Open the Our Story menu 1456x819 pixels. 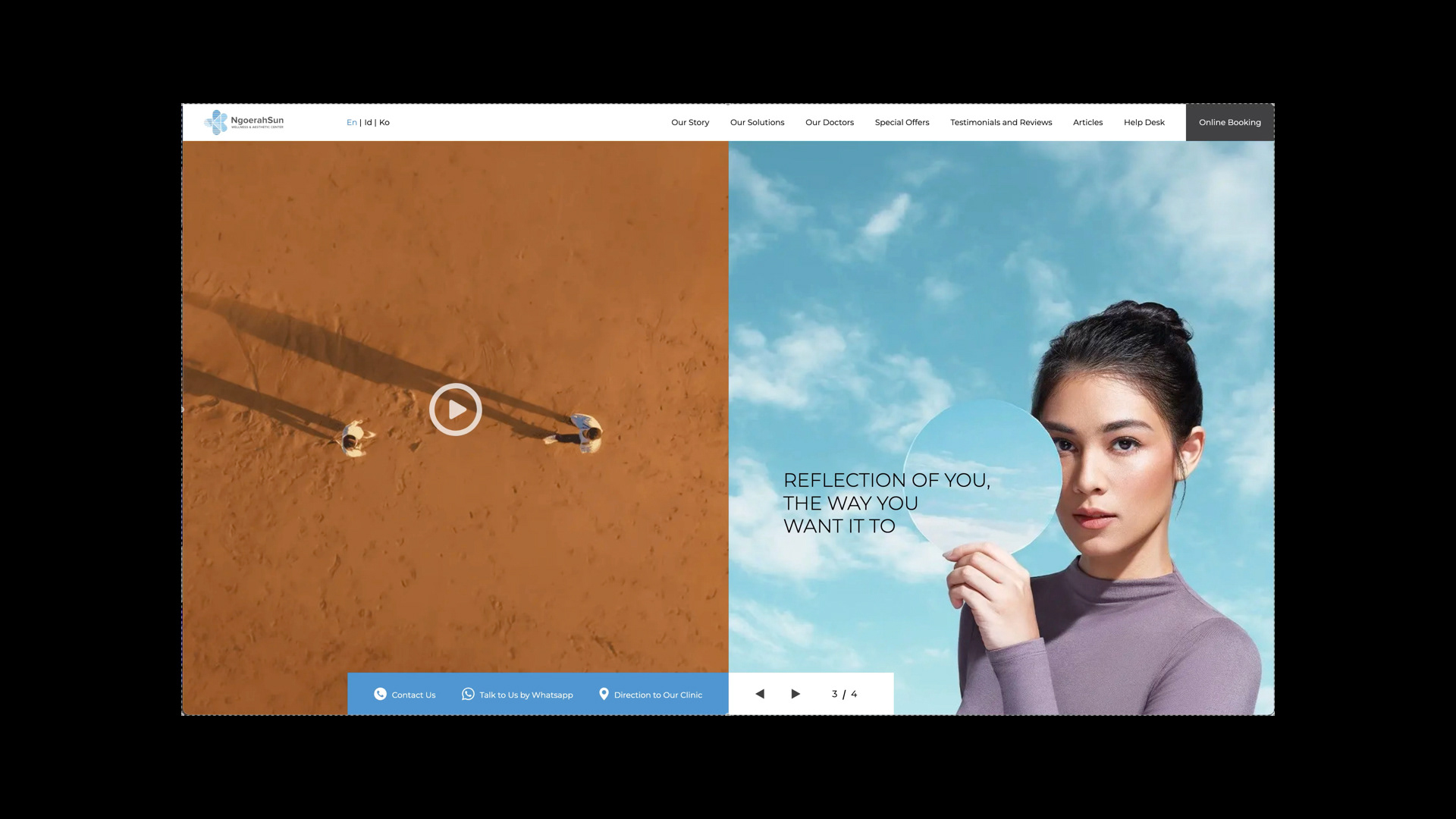(x=690, y=122)
